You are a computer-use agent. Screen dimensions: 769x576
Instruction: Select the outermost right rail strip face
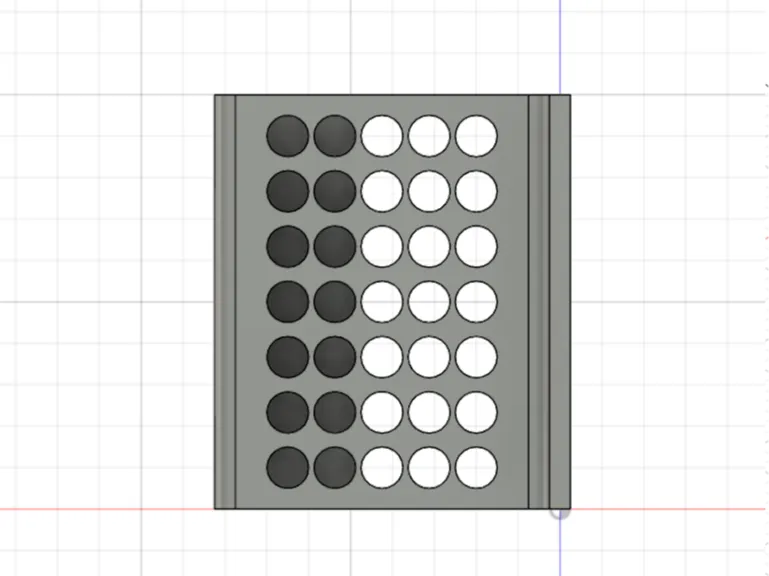[560, 302]
